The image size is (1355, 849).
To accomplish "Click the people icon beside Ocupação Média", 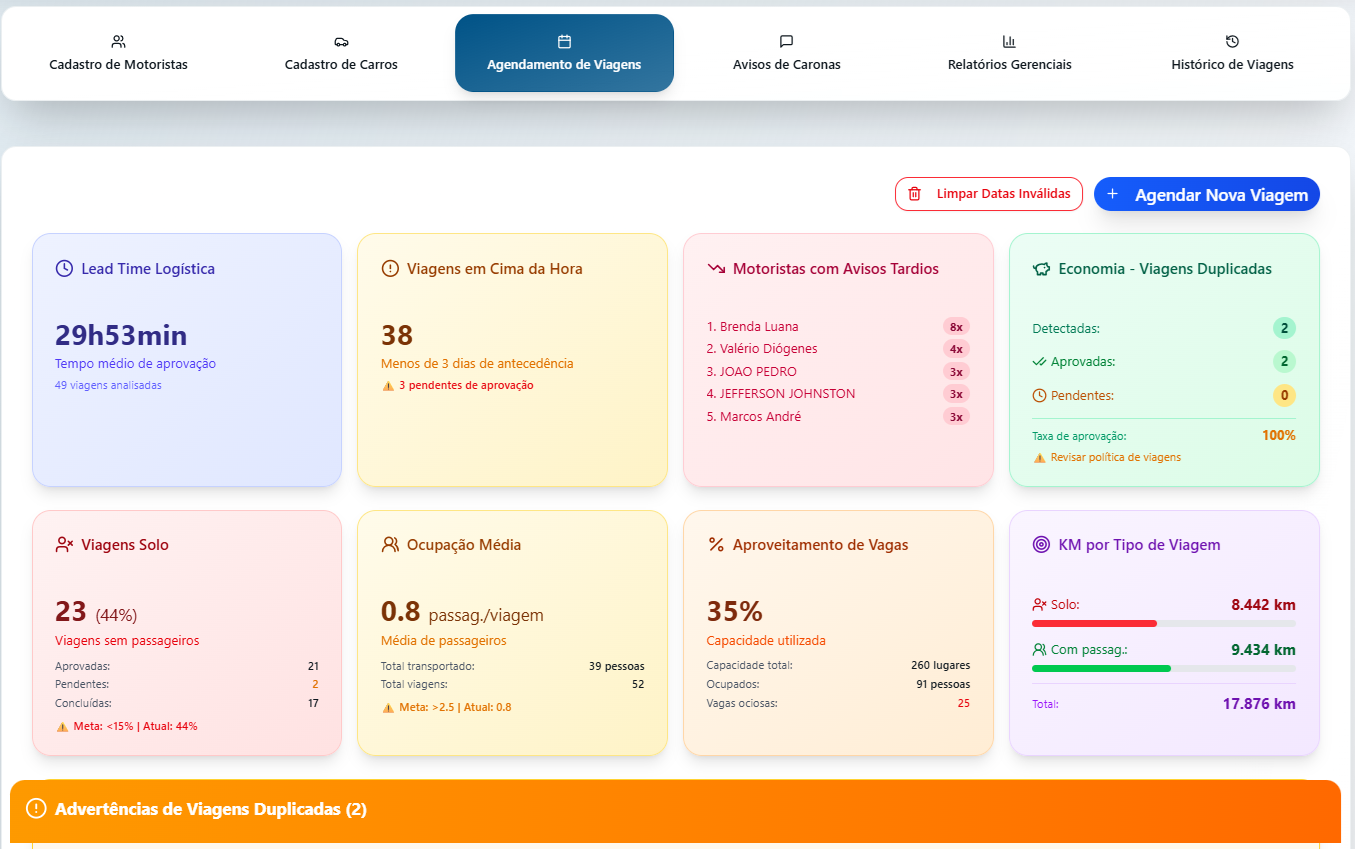I will 390,545.
